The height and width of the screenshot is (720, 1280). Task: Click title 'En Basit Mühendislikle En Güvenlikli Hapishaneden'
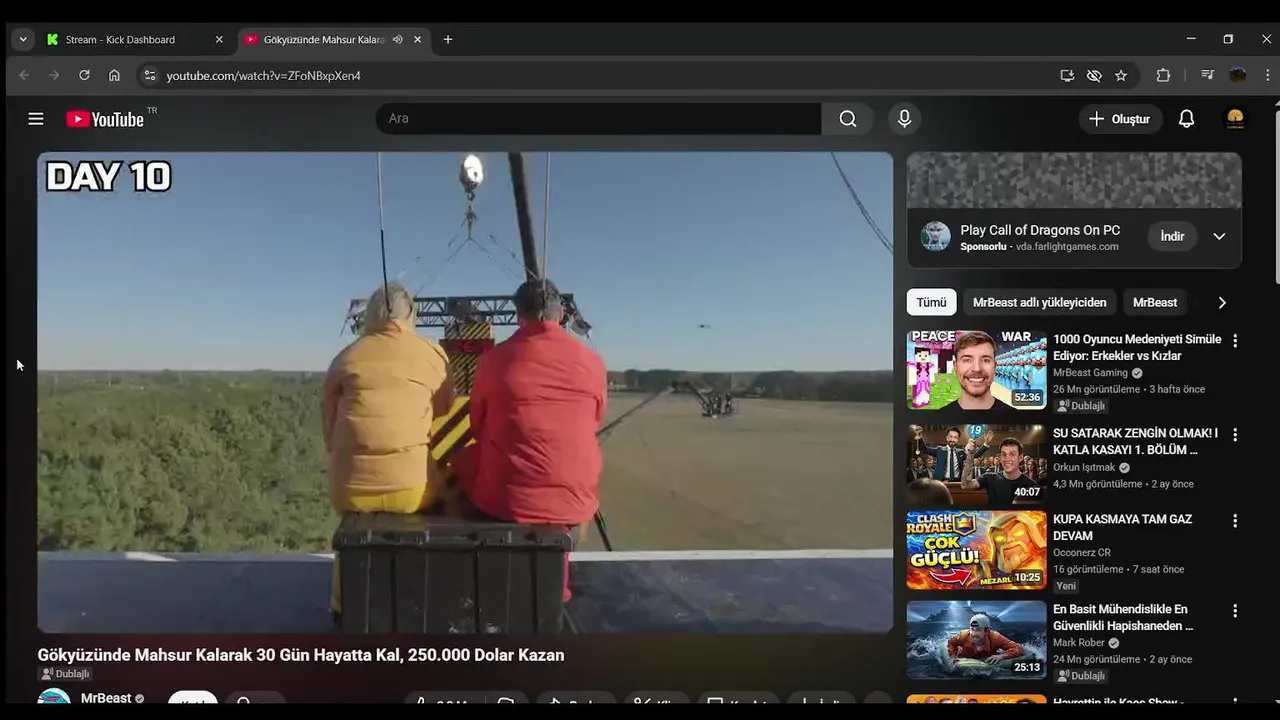tap(1123, 617)
